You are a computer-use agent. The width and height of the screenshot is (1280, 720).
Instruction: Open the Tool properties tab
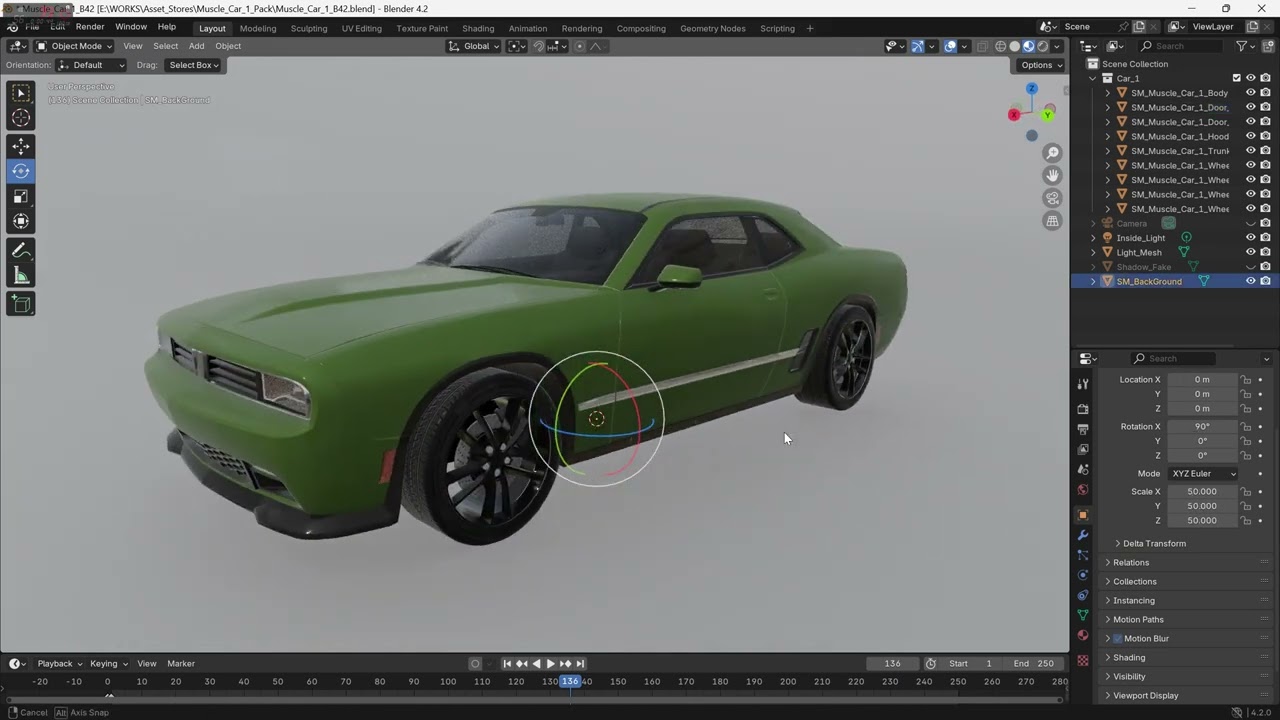(x=1083, y=385)
